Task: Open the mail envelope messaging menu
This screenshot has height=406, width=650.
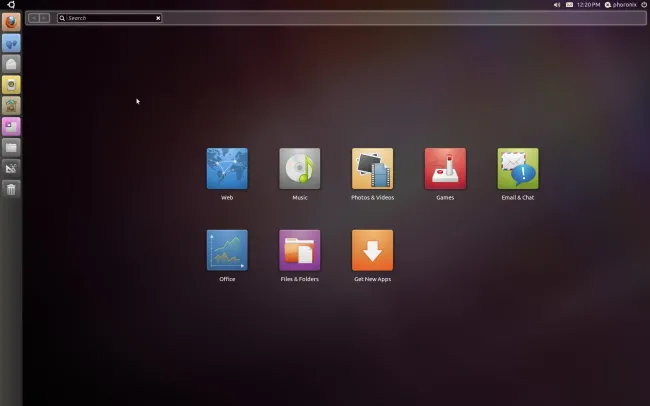Action: (x=569, y=5)
